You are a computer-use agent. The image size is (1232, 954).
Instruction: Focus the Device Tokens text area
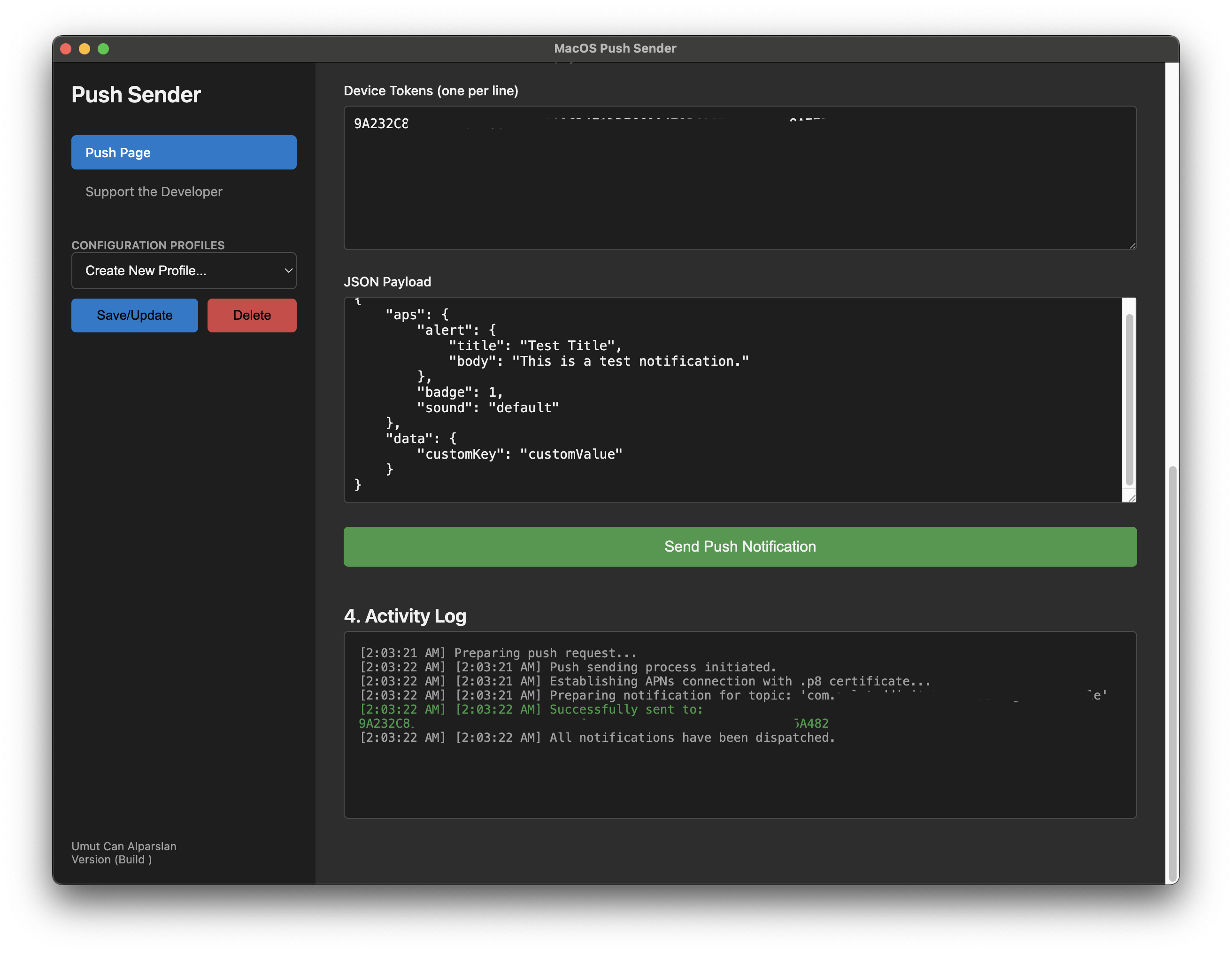pos(739,178)
